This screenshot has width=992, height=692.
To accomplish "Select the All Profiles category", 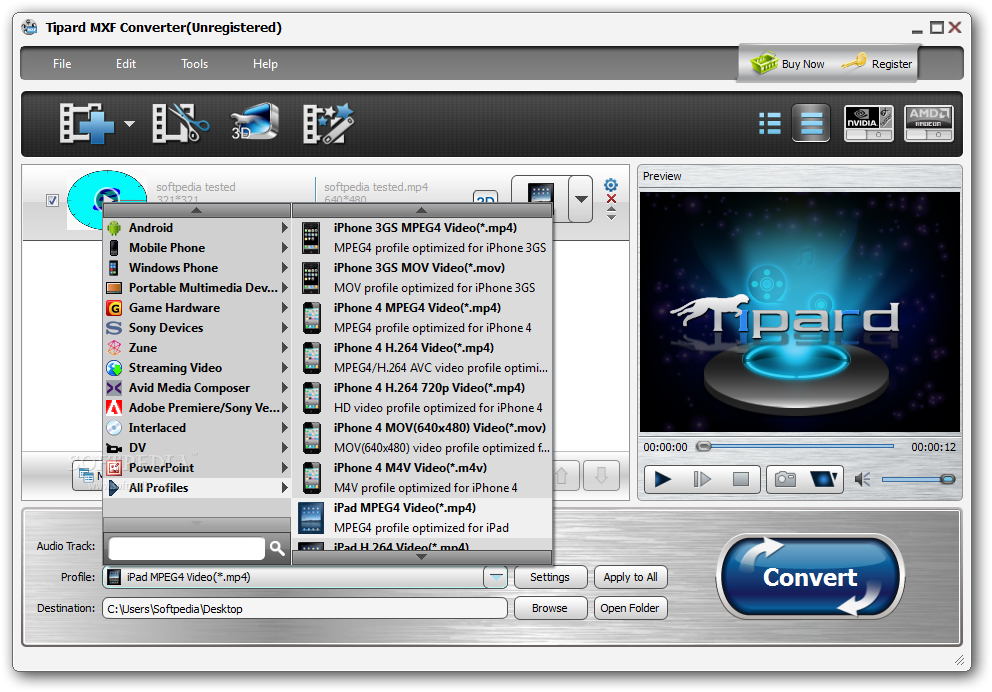I will coord(196,488).
